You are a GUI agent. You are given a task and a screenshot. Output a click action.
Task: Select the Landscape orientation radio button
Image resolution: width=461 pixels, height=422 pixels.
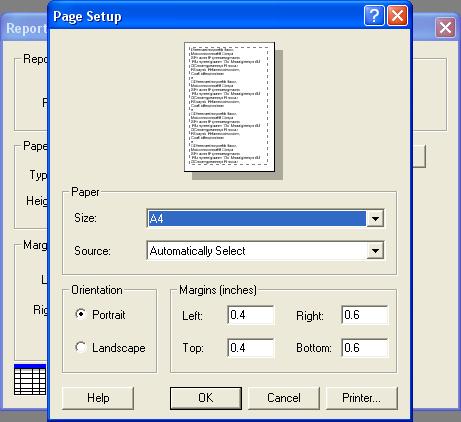tap(81, 347)
